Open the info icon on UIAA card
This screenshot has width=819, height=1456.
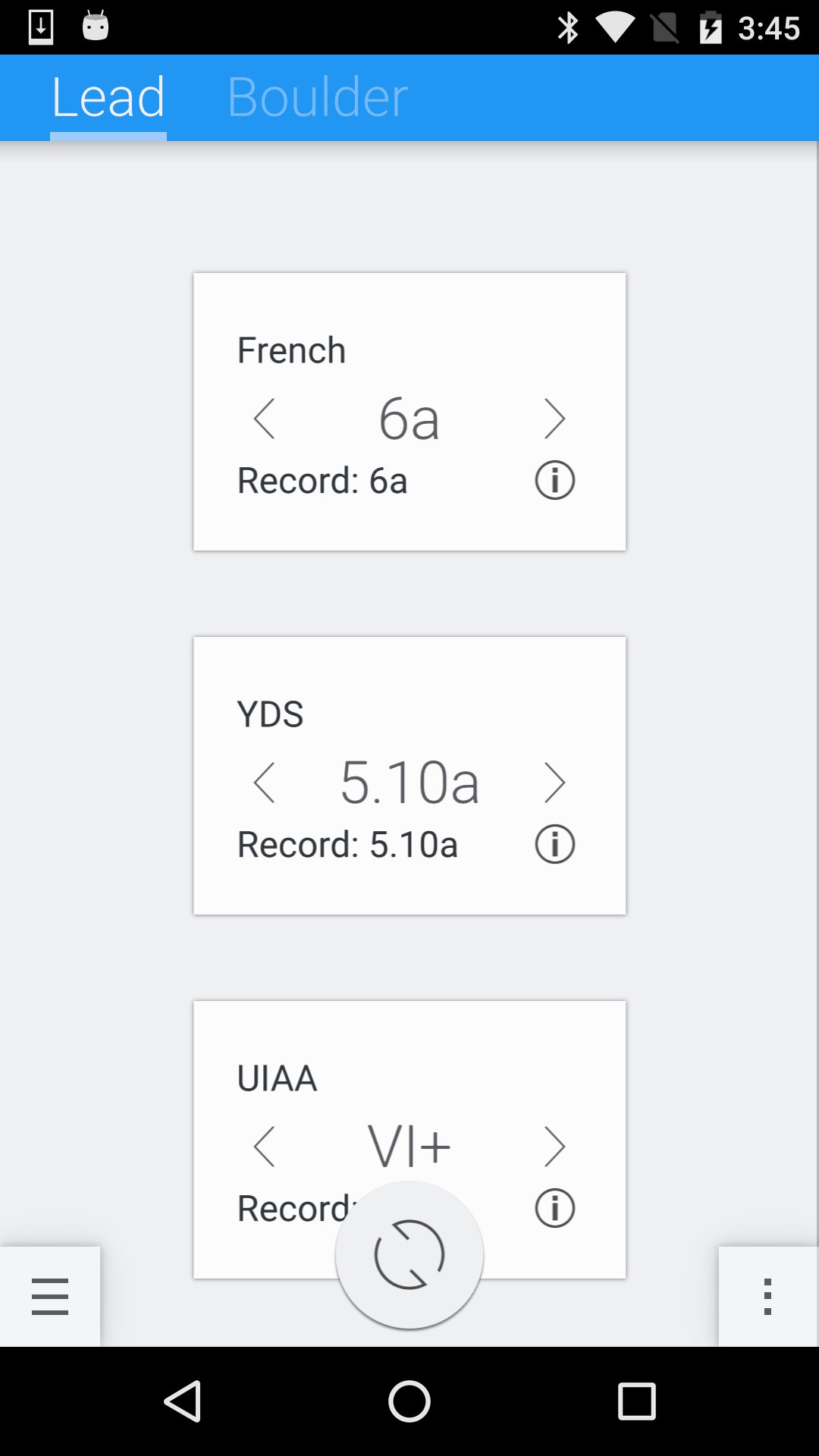[555, 1208]
